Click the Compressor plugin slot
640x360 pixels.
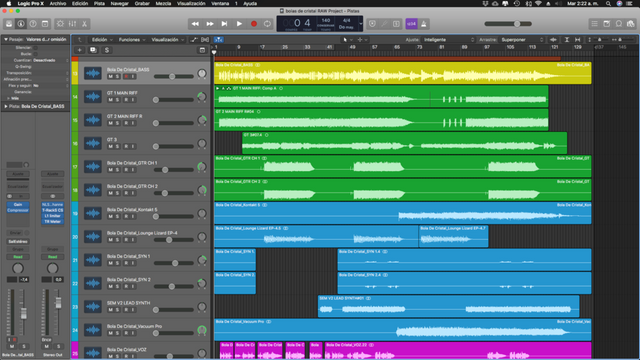pos(18,210)
